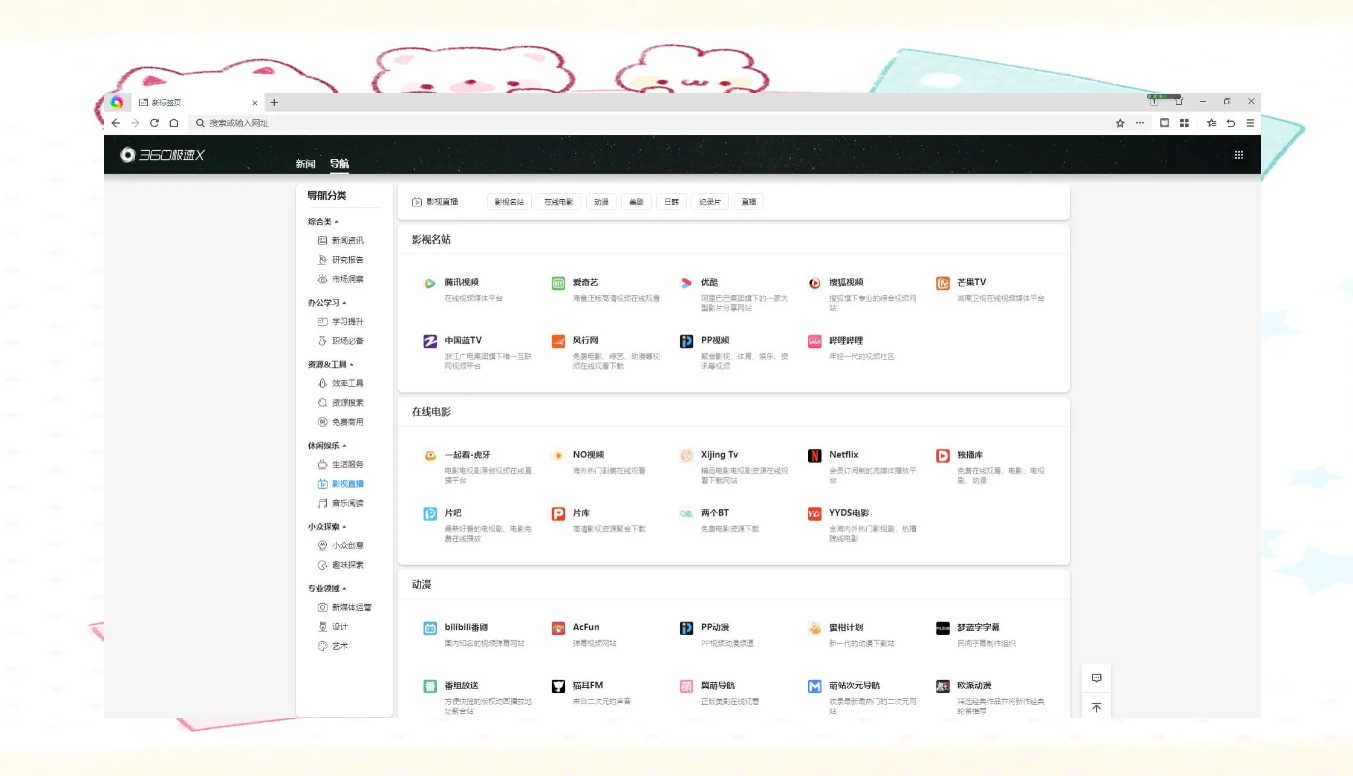This screenshot has width=1353, height=776.
Task: Click the browser back arrow
Action: click(116, 123)
